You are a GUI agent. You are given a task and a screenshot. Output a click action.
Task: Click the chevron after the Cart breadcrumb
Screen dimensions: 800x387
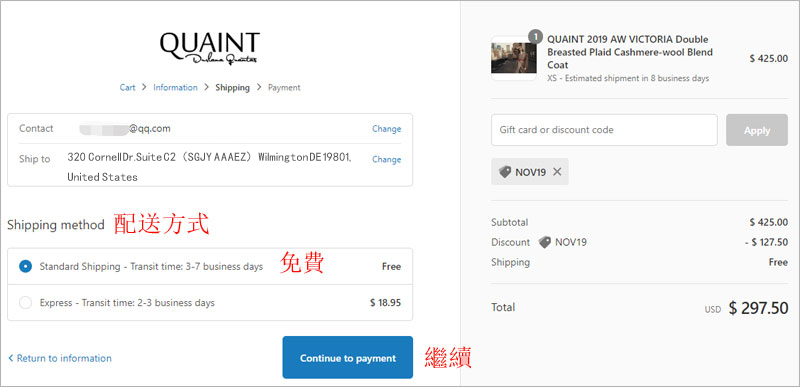tap(144, 87)
